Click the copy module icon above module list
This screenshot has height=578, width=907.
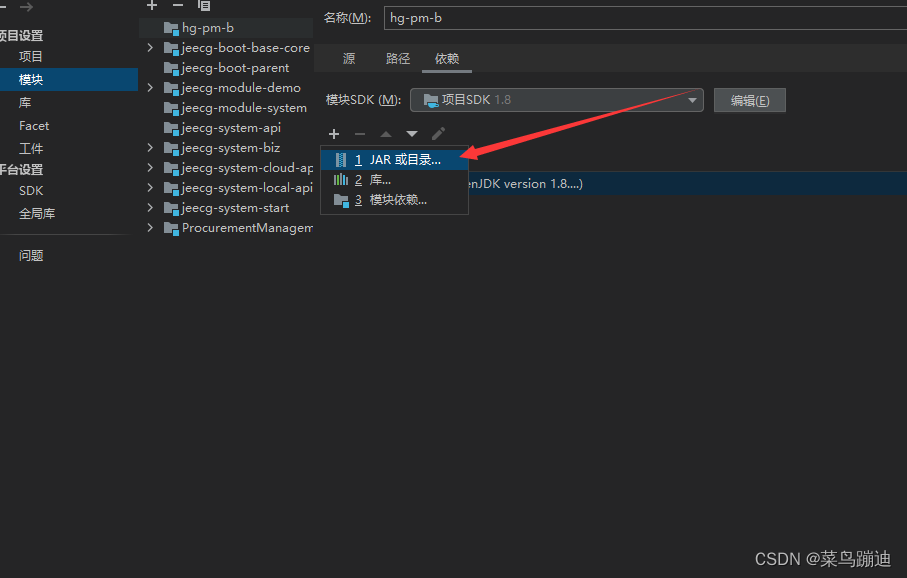[204, 6]
